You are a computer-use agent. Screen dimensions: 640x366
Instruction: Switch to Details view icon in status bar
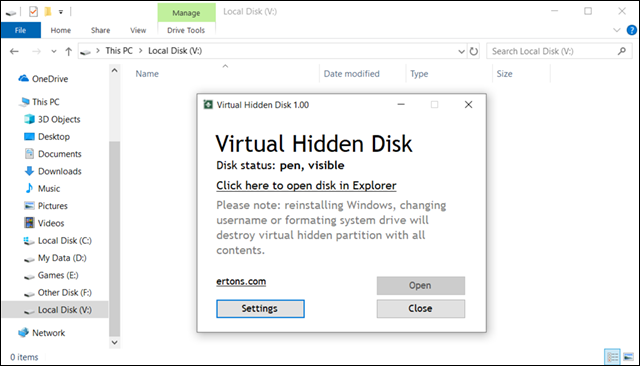(612, 357)
